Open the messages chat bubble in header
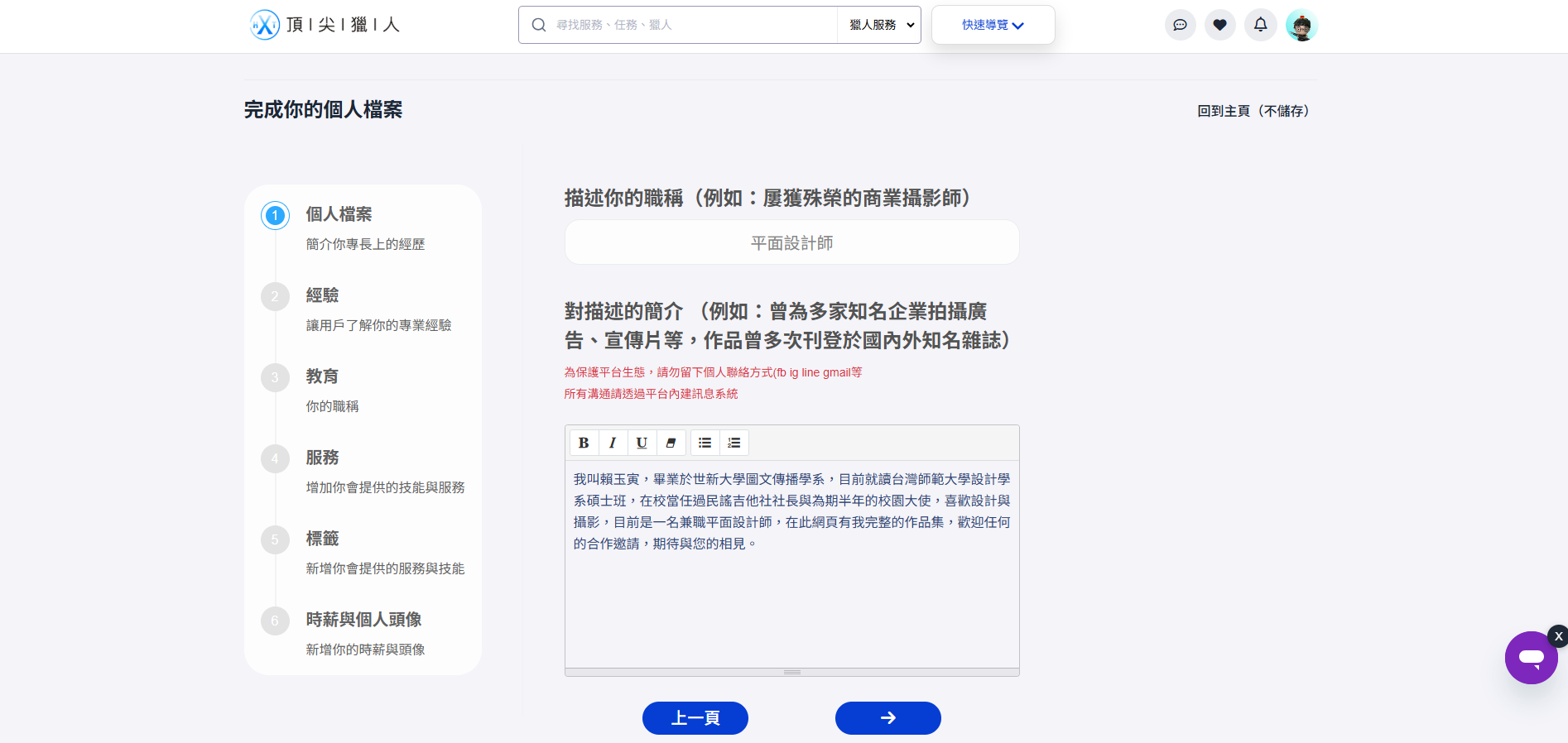1568x743 pixels. click(x=1180, y=25)
